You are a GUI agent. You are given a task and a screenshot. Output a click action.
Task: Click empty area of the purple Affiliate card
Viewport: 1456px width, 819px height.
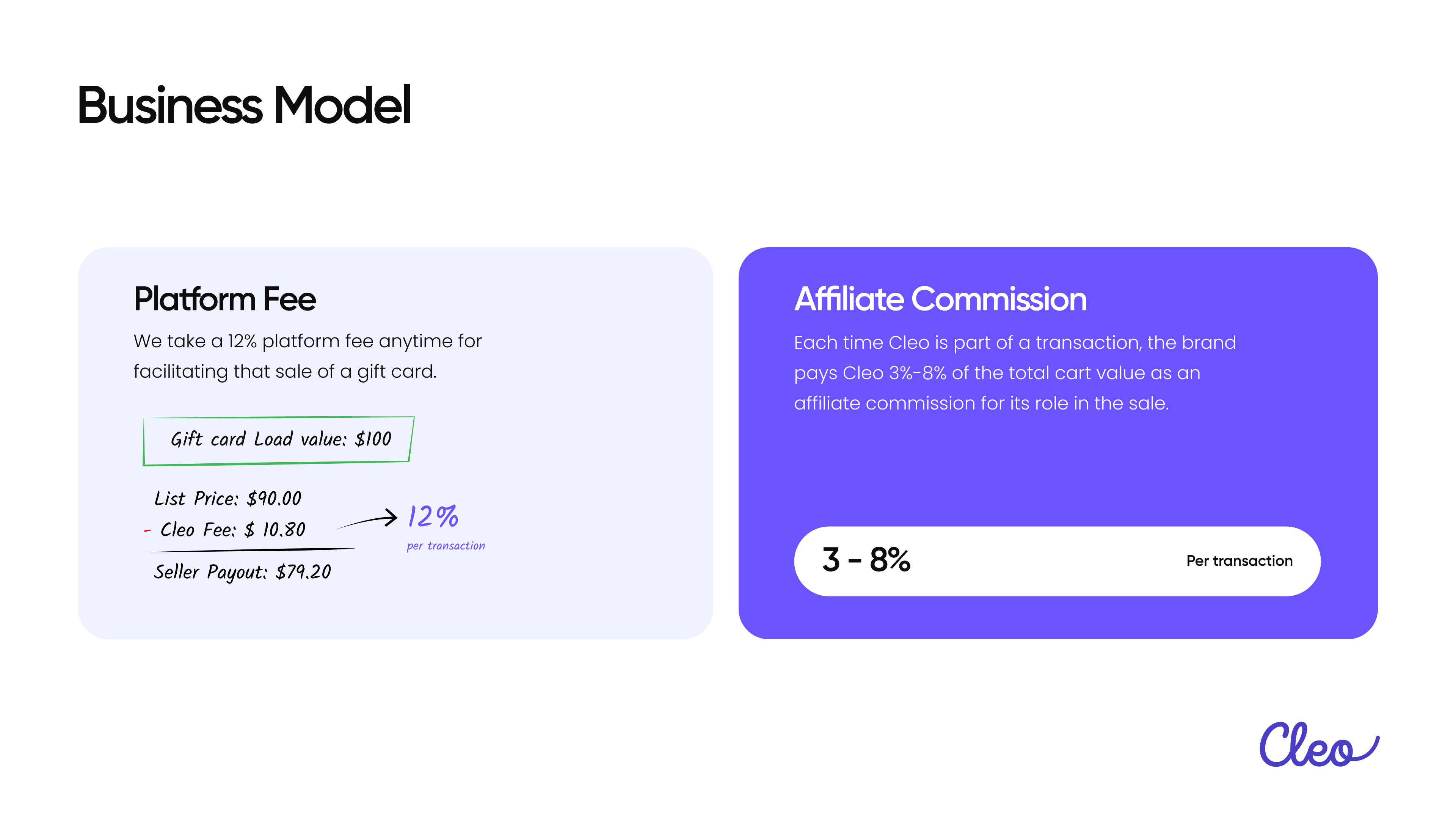coord(1057,469)
